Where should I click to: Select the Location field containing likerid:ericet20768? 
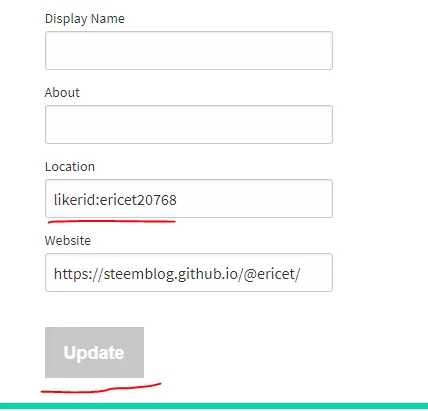tap(189, 198)
